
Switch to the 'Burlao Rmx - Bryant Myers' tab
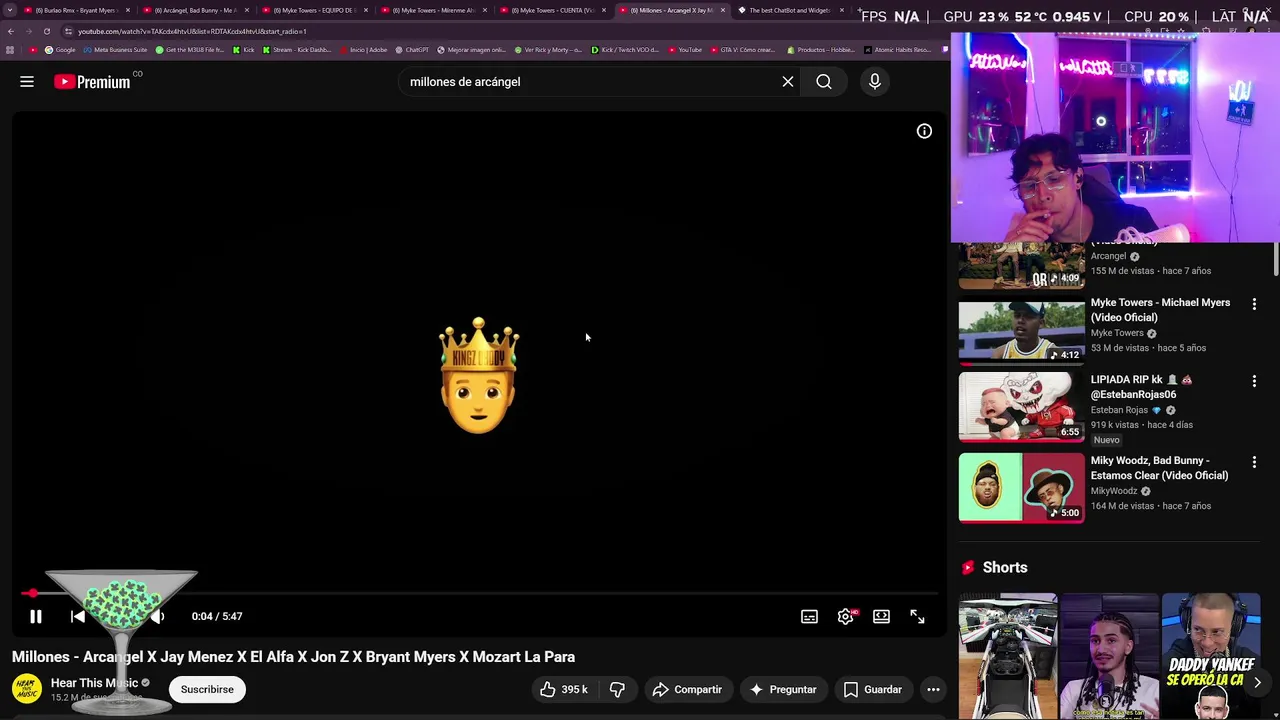76,10
